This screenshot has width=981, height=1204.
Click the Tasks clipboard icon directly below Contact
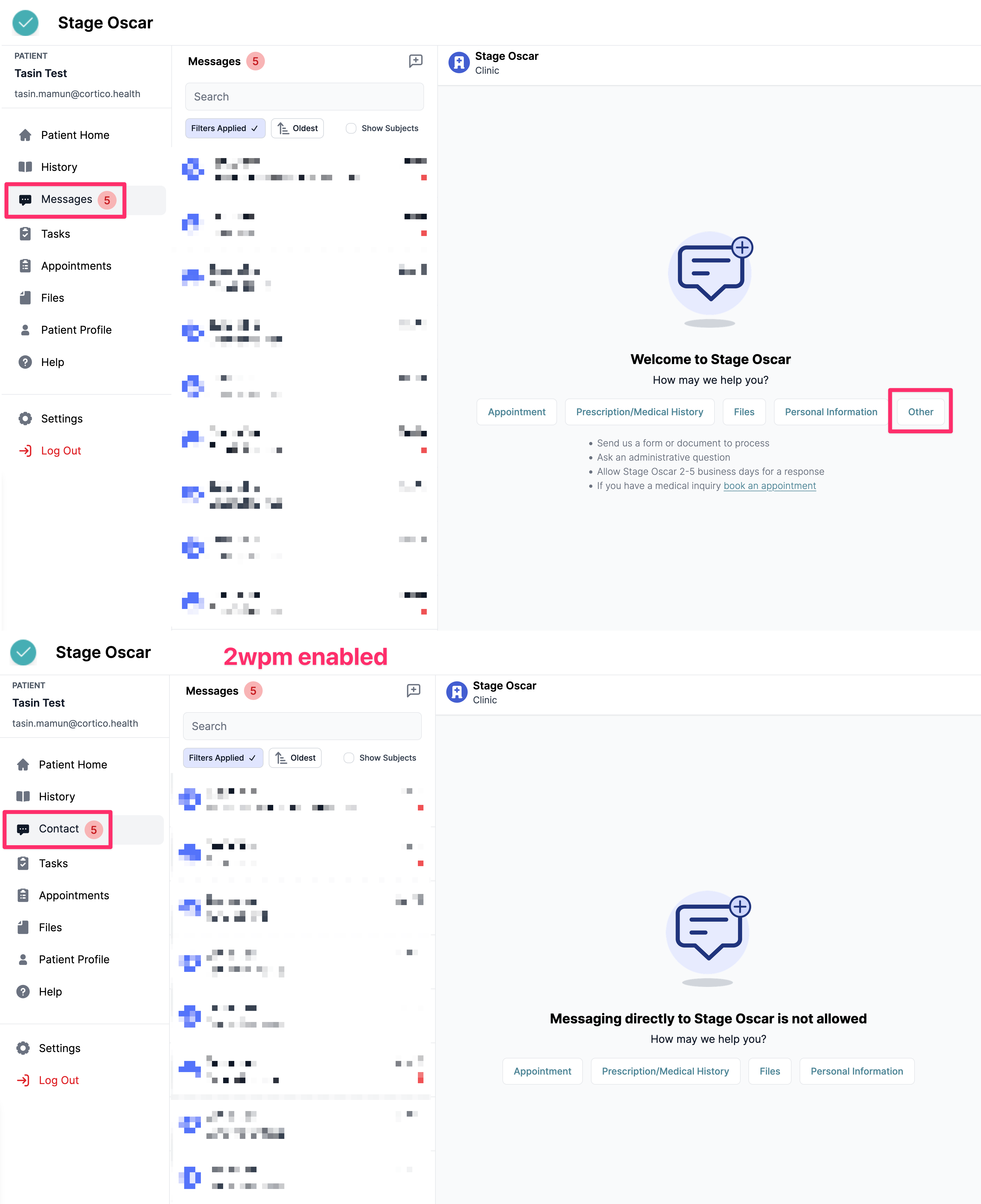click(x=23, y=863)
